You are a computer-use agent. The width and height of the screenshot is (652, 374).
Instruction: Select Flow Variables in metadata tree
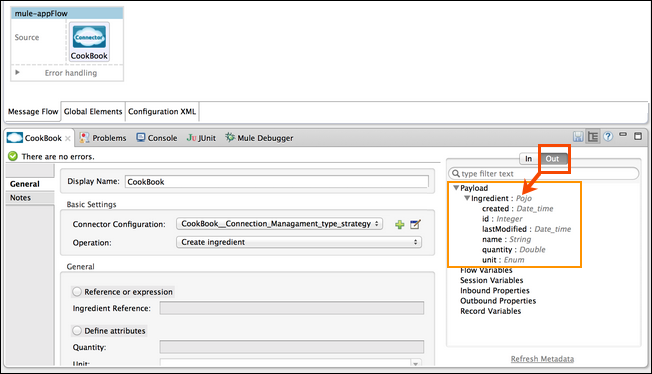486,270
